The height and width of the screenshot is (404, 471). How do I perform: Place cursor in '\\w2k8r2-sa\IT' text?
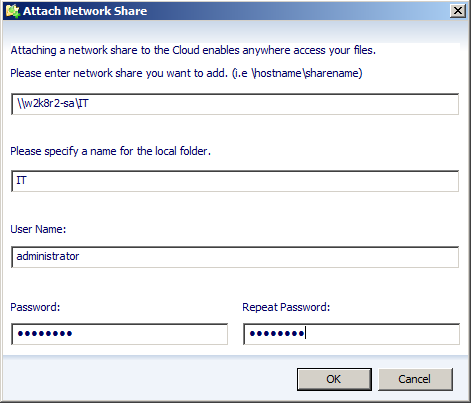click(x=53, y=104)
